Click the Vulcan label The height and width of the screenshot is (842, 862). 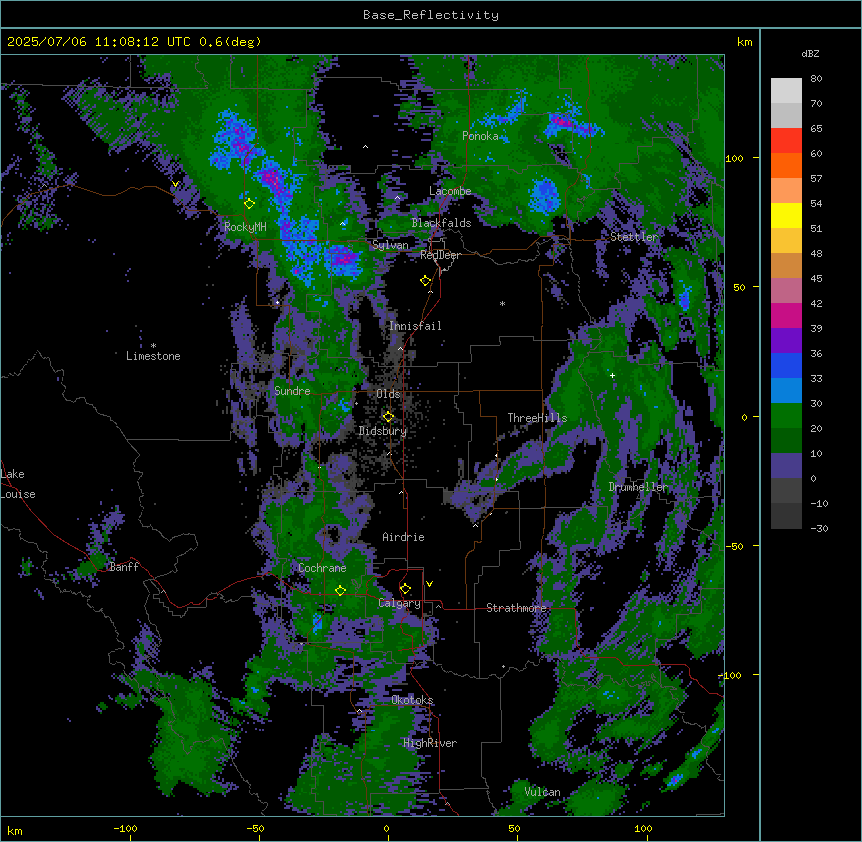[543, 792]
